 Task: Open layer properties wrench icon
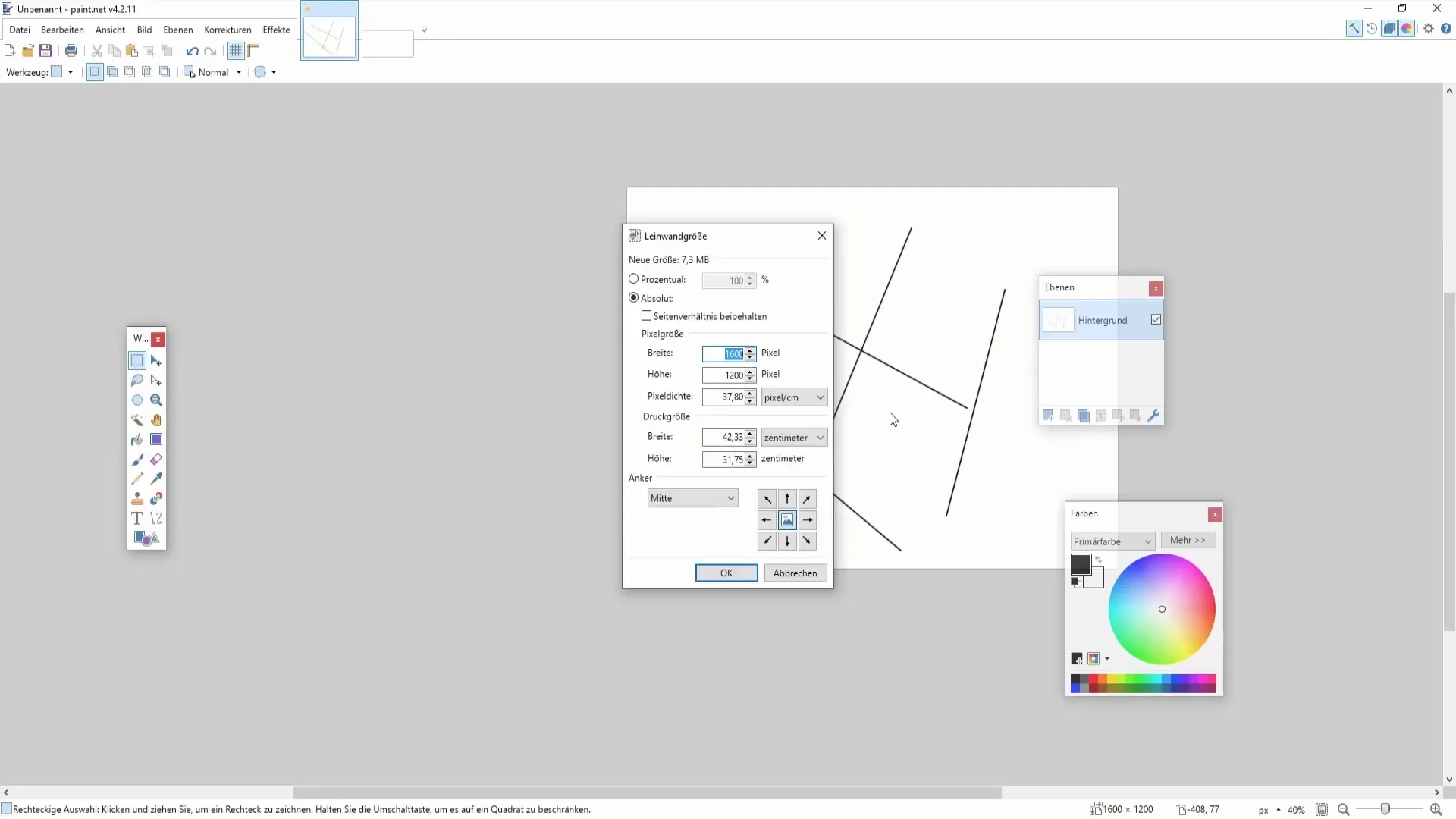1153,416
